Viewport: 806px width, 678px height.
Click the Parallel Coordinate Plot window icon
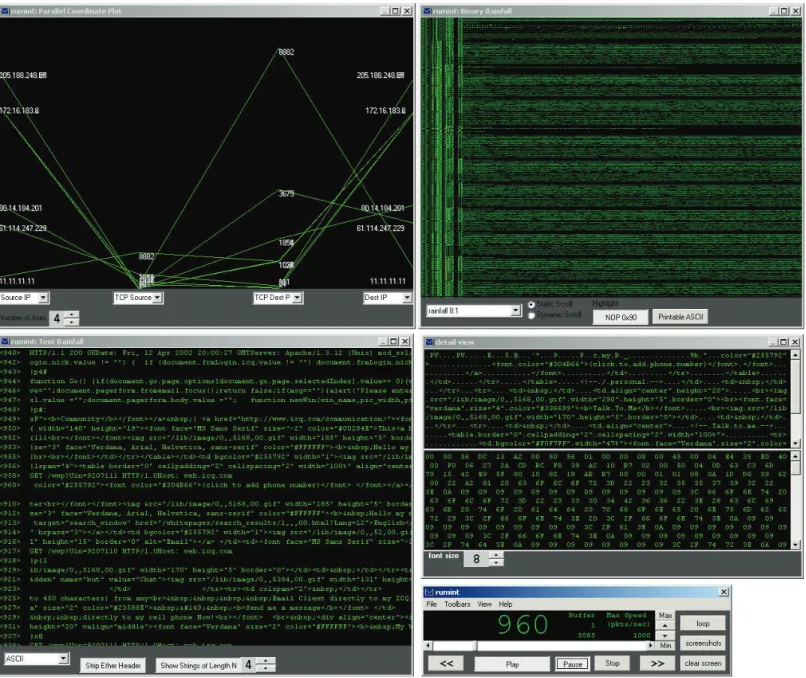pos(5,11)
